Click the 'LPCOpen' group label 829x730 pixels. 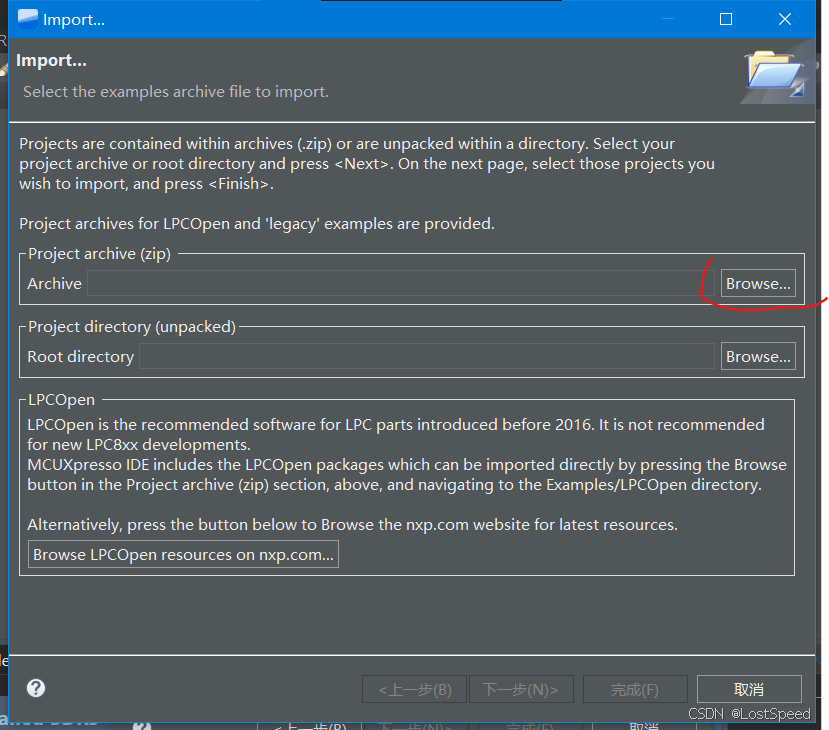[x=61, y=400]
